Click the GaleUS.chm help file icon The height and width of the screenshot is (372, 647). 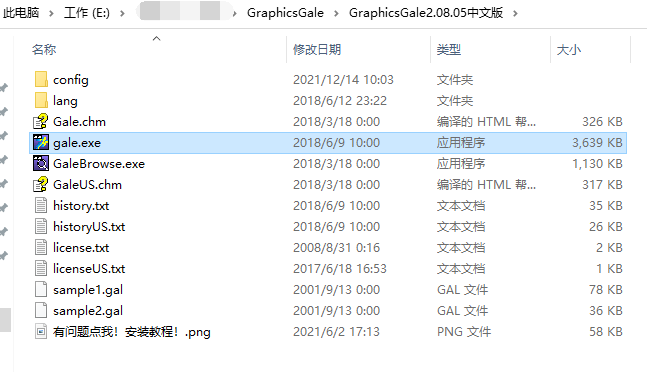point(41,185)
